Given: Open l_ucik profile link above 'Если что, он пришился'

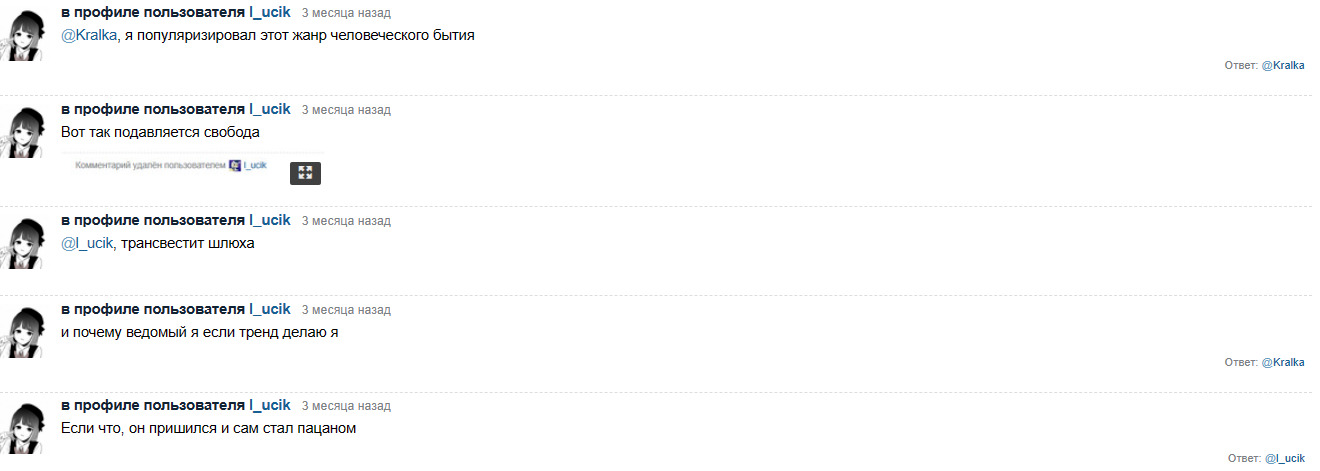Looking at the screenshot, I should tap(270, 405).
